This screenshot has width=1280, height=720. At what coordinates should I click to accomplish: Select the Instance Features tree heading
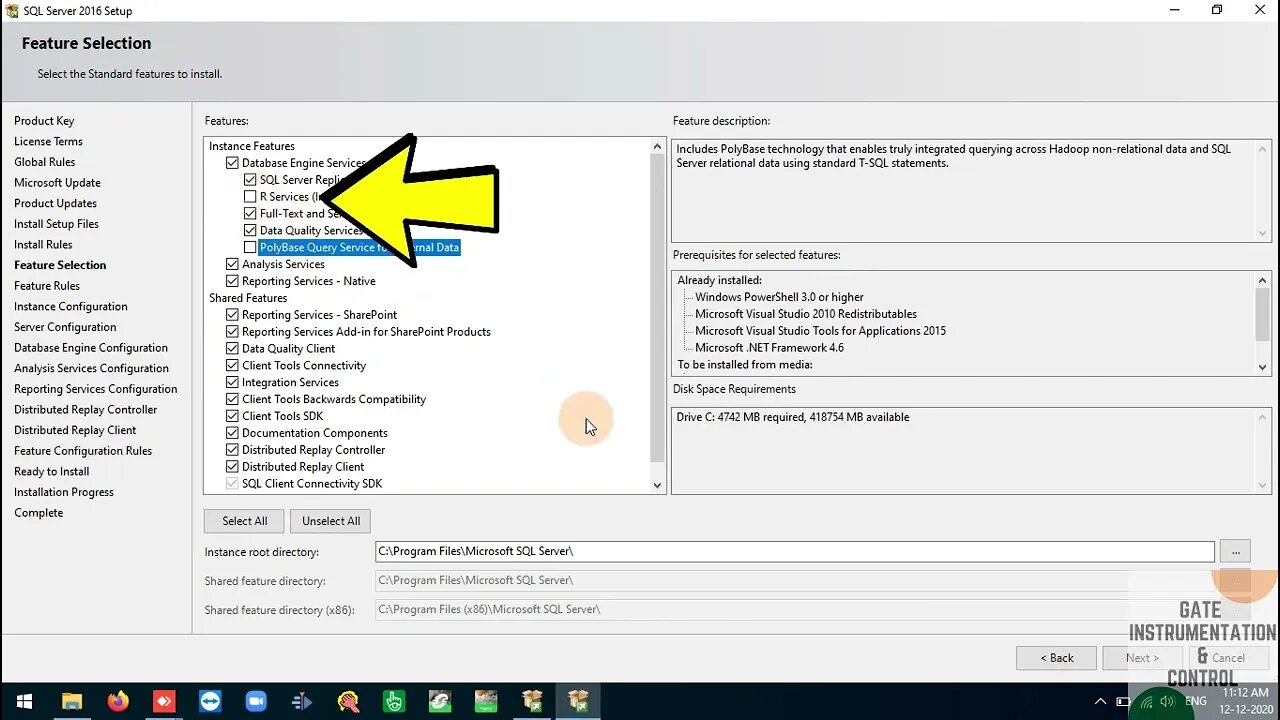(252, 146)
